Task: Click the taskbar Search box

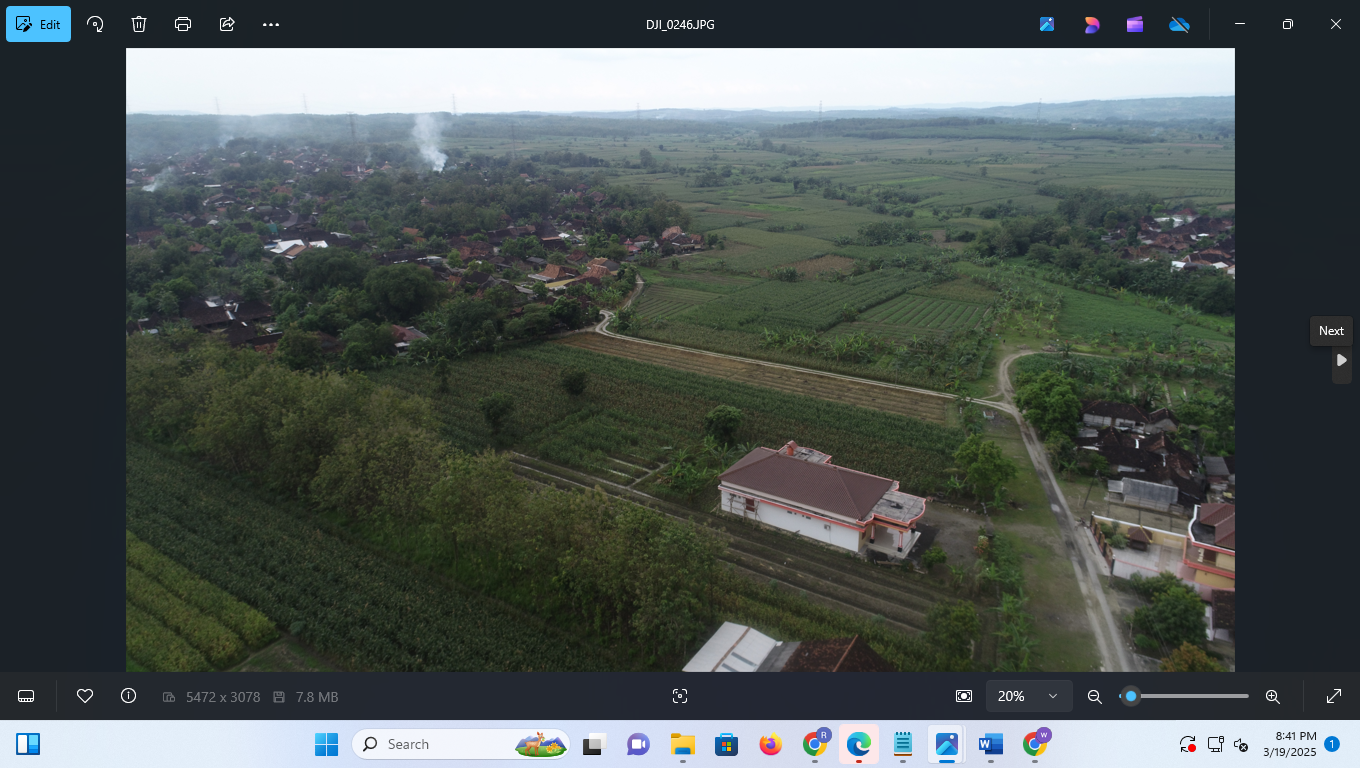Action: pyautogui.click(x=461, y=744)
